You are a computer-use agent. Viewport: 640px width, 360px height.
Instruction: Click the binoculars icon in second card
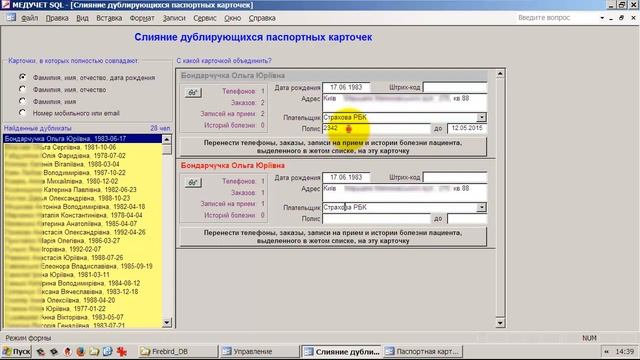tap(193, 182)
